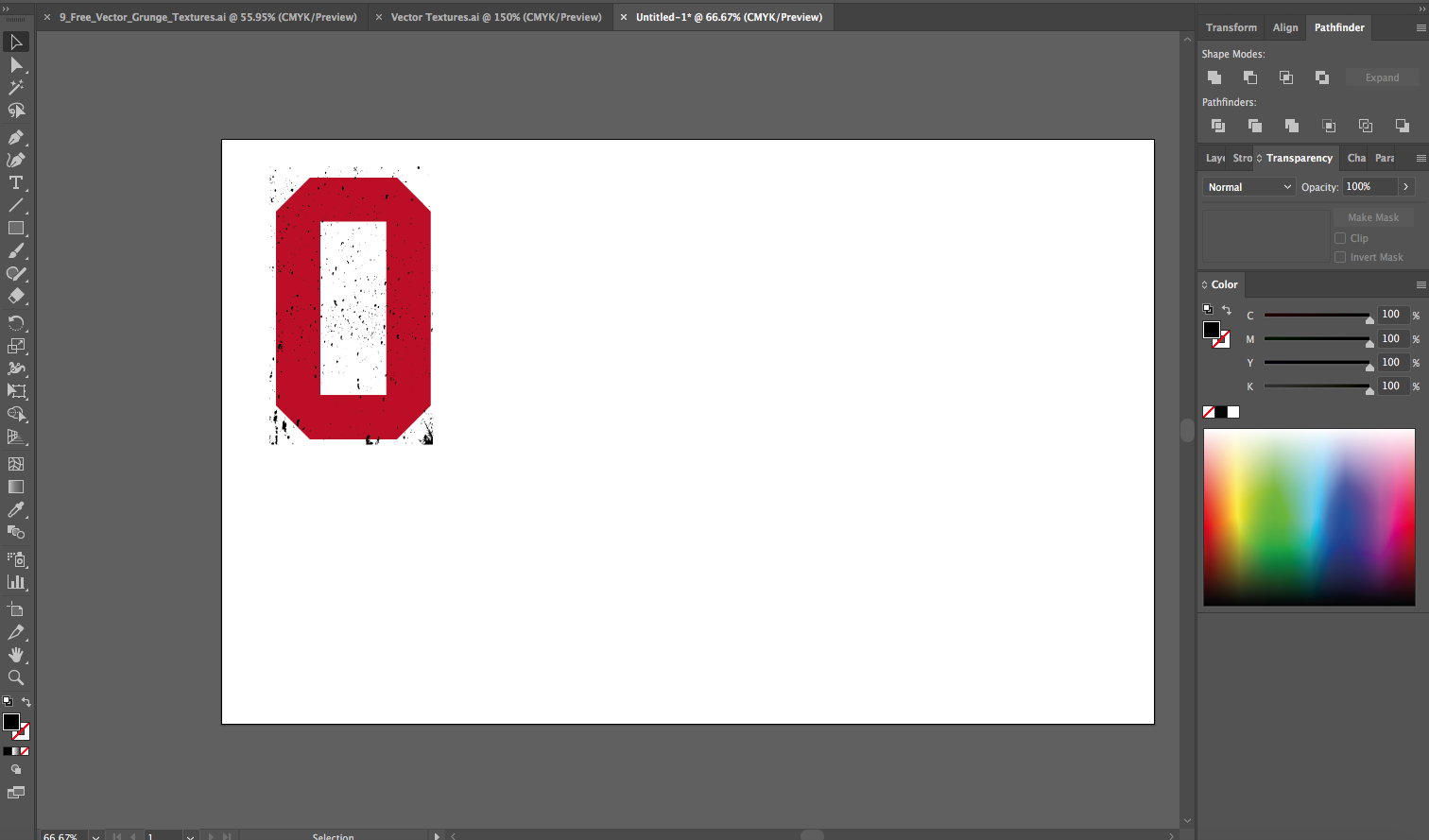1429x840 pixels.
Task: Select the Eraser tool
Action: [x=16, y=296]
